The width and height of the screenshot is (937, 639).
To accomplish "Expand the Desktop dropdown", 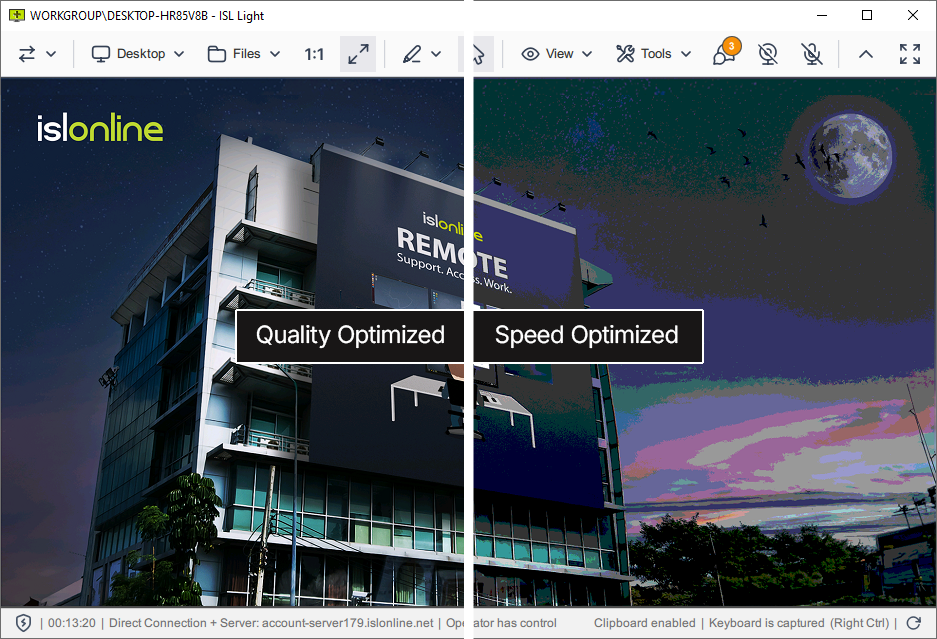I will click(138, 54).
